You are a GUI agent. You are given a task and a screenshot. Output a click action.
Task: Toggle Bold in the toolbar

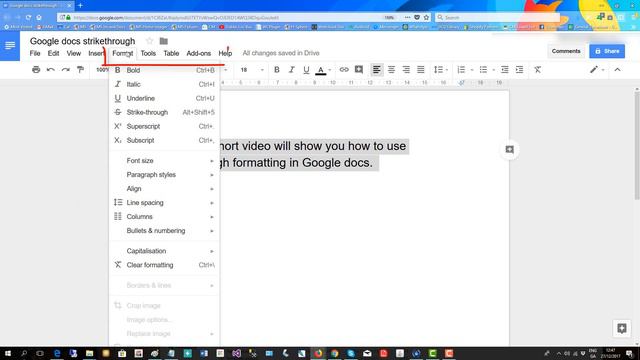click(x=277, y=70)
